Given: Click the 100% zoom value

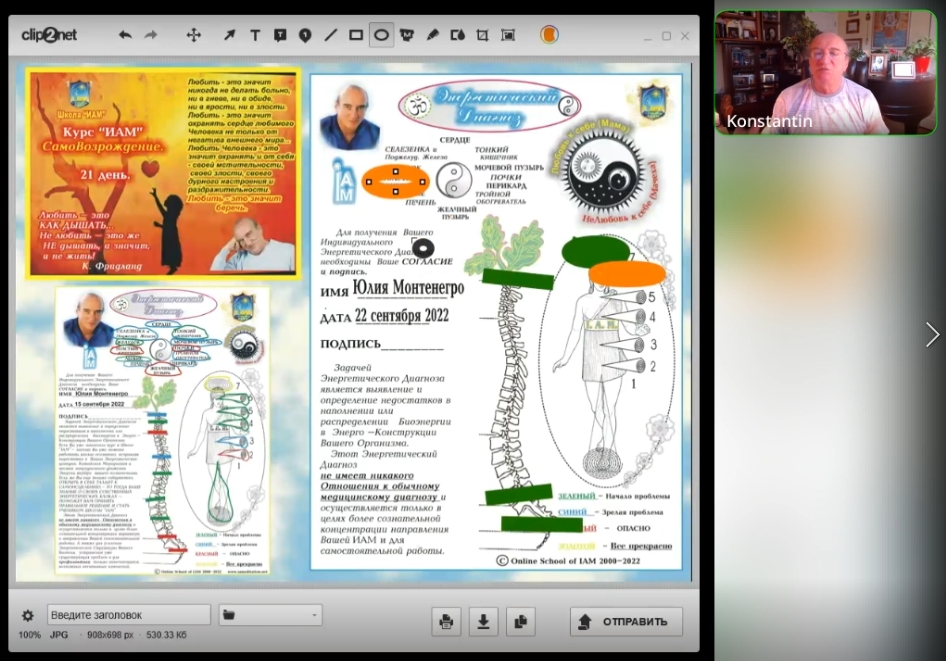Looking at the screenshot, I should [x=30, y=635].
